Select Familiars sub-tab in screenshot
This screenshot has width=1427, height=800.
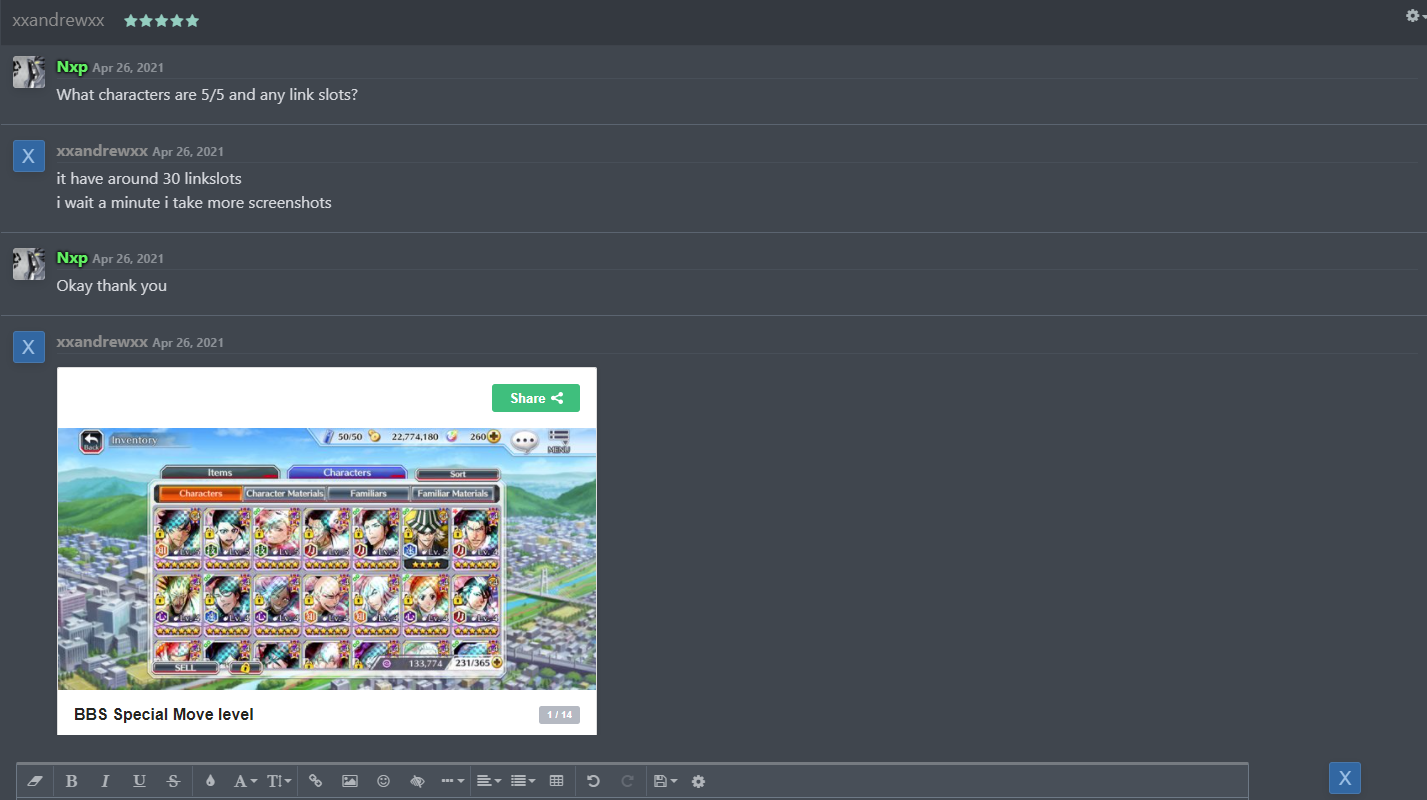369,493
